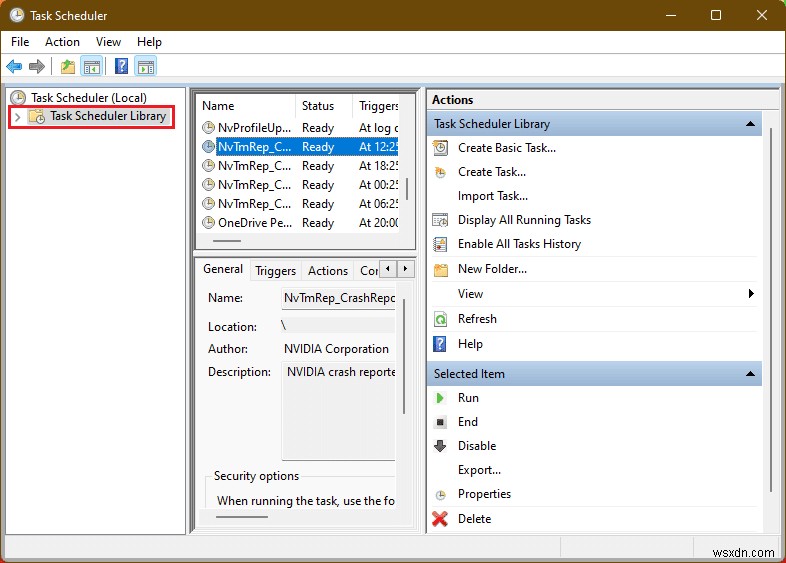
Task: Open the File menu
Action: coord(20,42)
